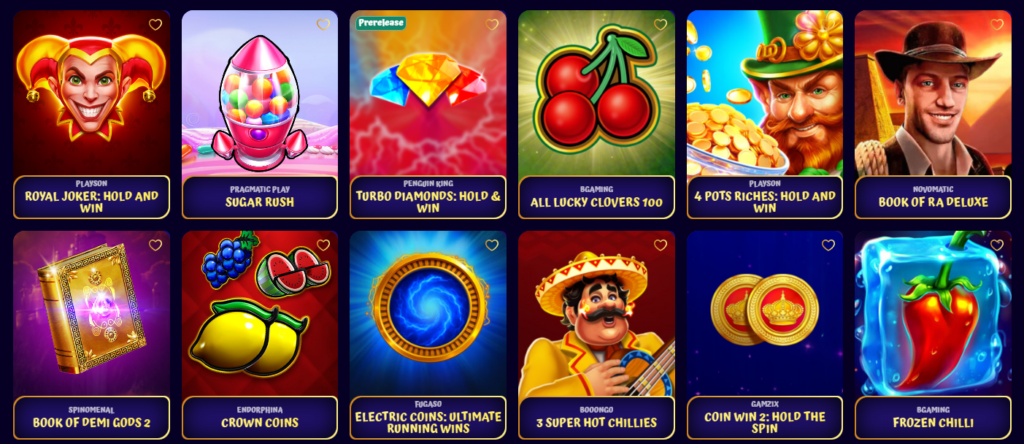This screenshot has height=444, width=1024.
Task: Click Frozen Chilli game title
Action: coord(933,422)
